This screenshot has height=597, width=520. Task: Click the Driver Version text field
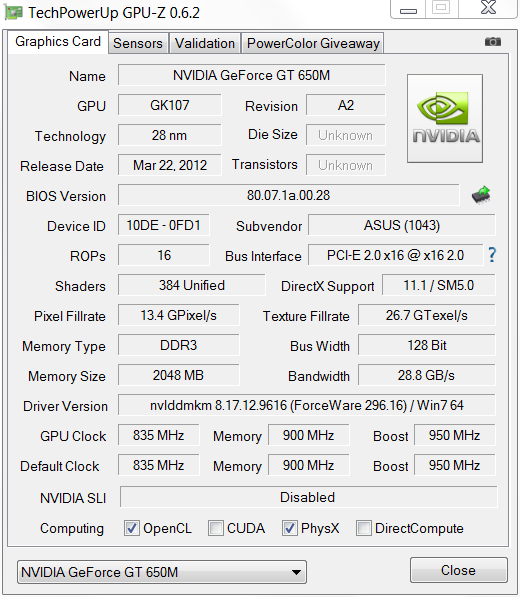coord(306,405)
